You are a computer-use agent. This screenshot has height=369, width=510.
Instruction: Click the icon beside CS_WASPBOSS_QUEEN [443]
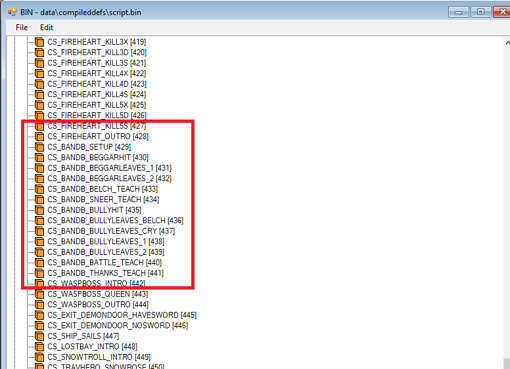pyautogui.click(x=39, y=294)
